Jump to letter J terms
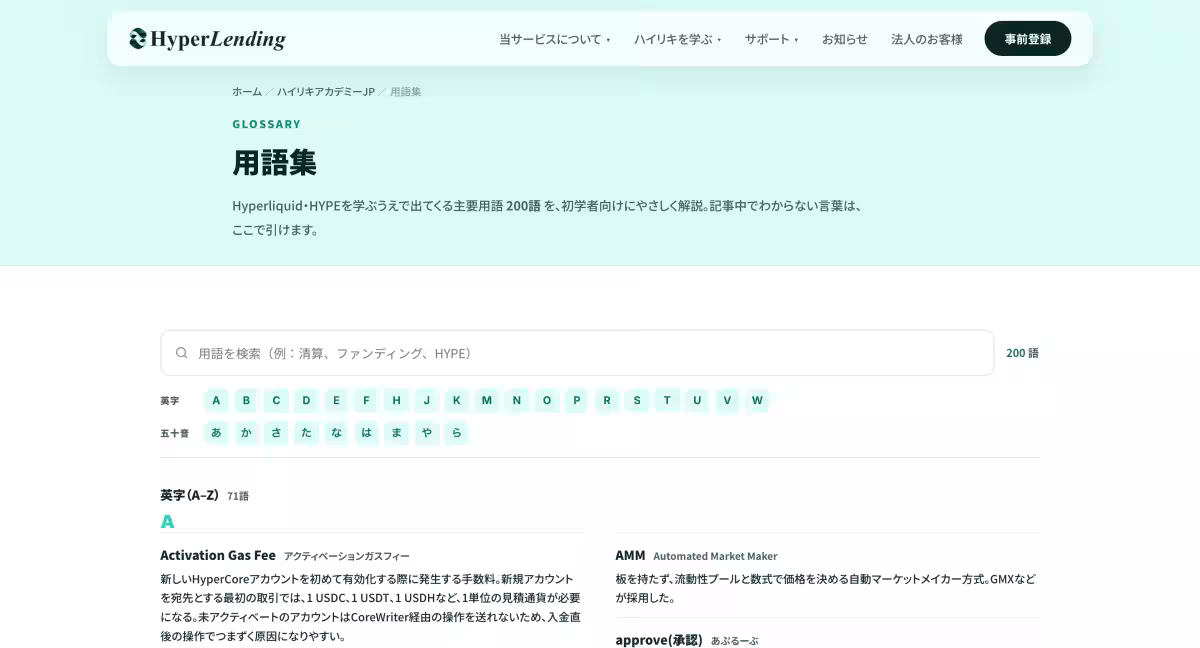 point(426,400)
